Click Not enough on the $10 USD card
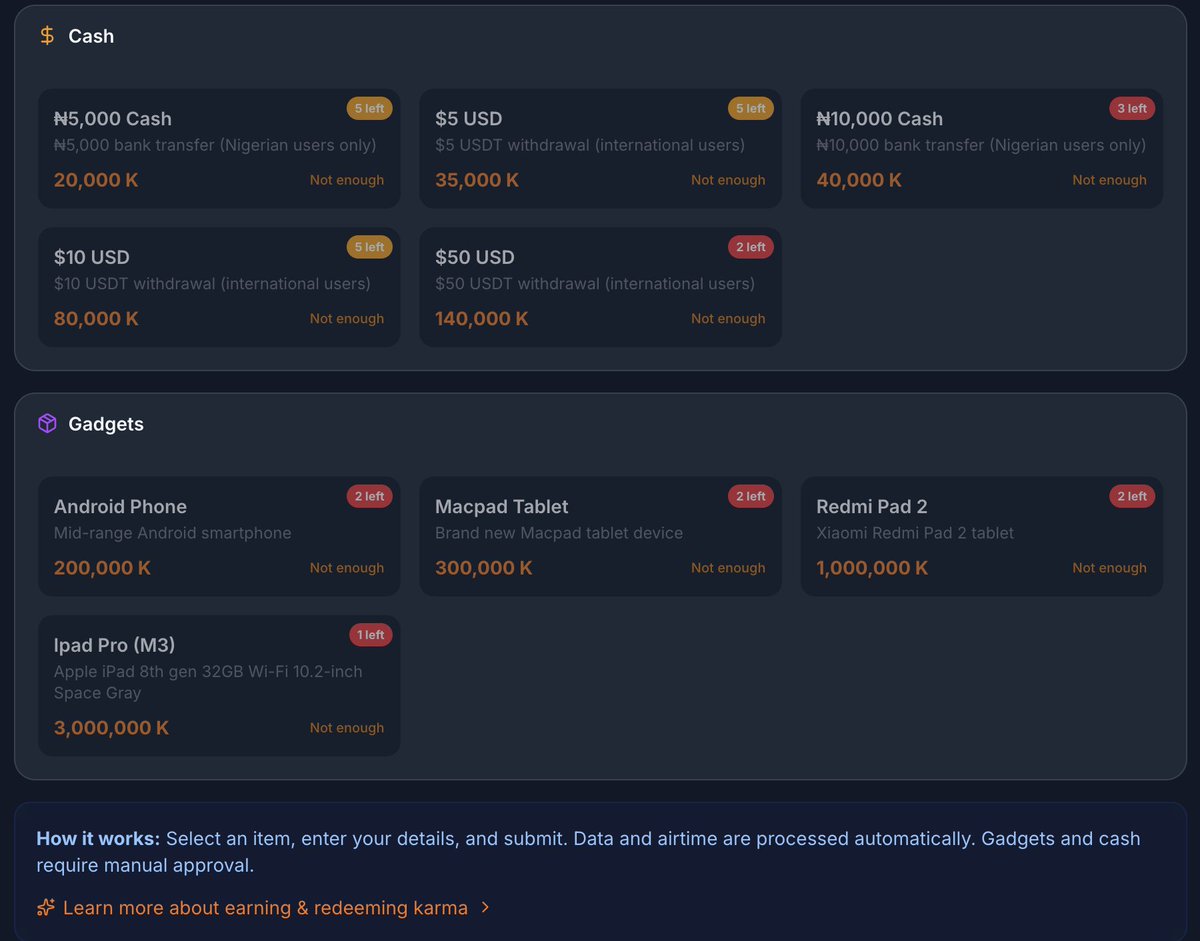 coord(347,319)
